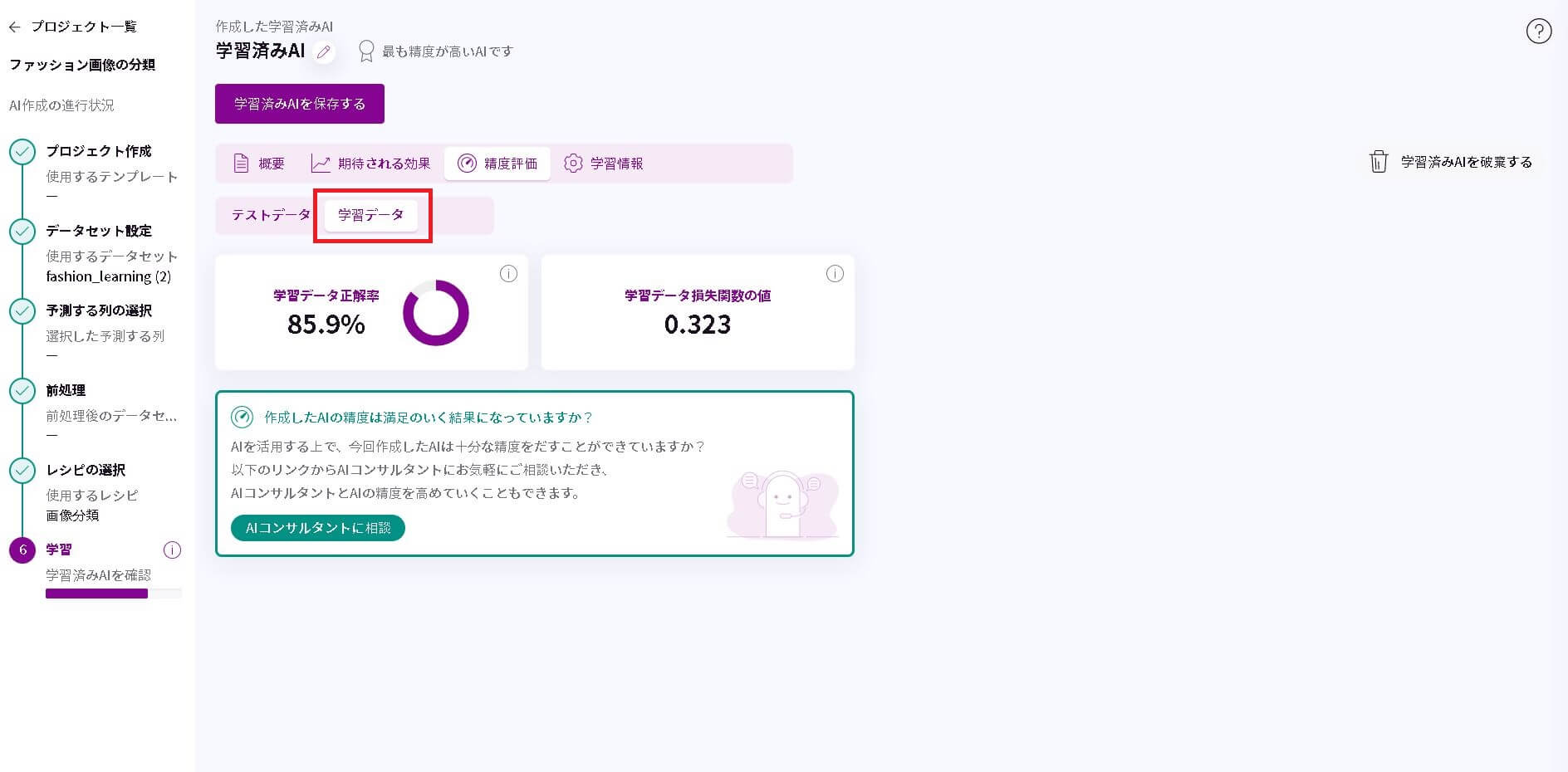Click 学習済みAIを確認 status text
The width and height of the screenshot is (1568, 772).
[x=99, y=575]
